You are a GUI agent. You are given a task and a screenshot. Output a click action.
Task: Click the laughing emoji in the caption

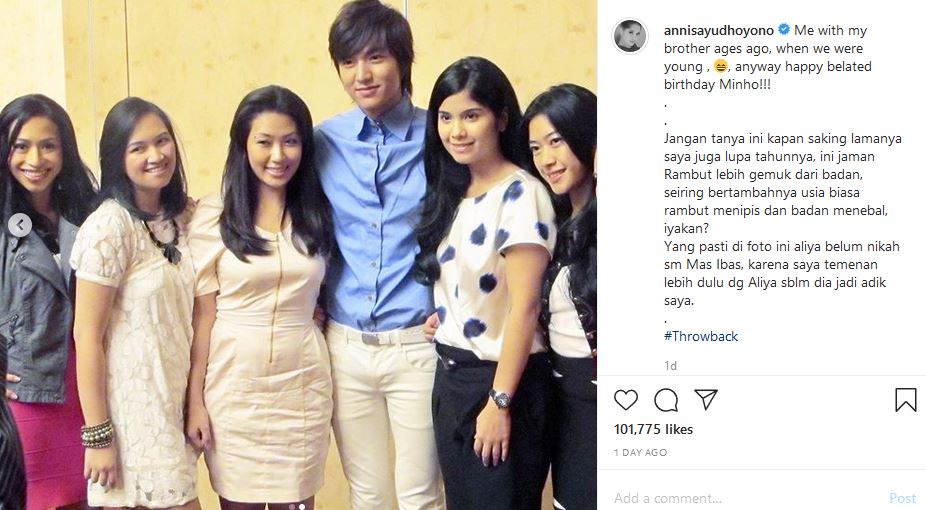pos(720,67)
